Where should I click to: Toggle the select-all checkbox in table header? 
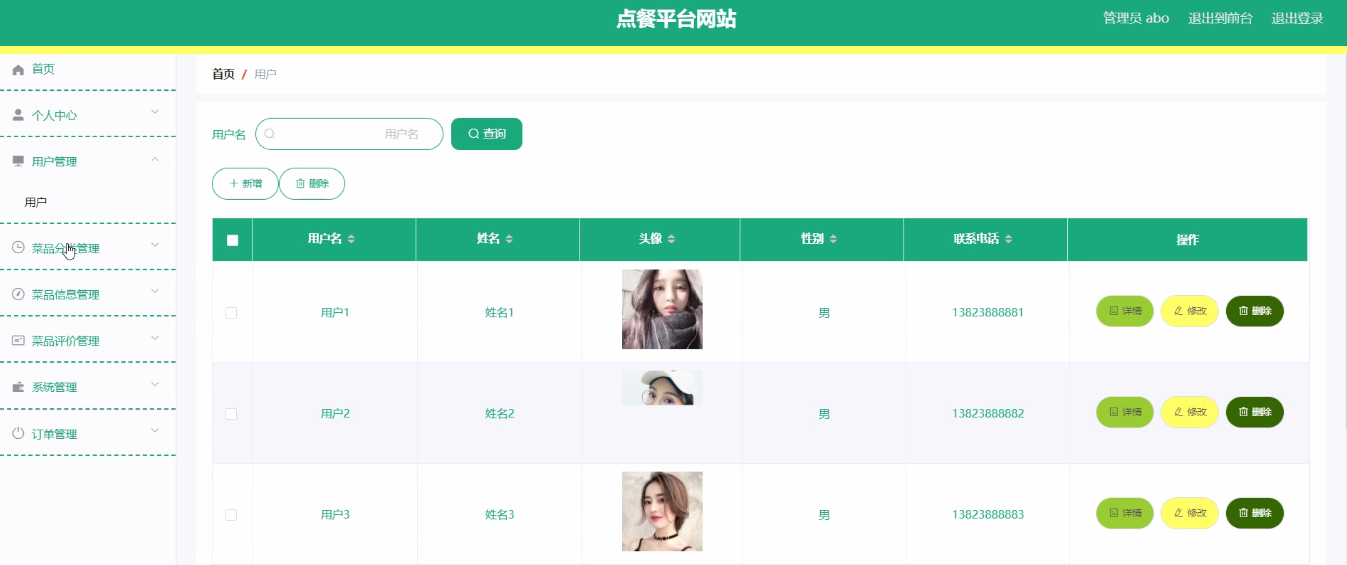tap(233, 240)
